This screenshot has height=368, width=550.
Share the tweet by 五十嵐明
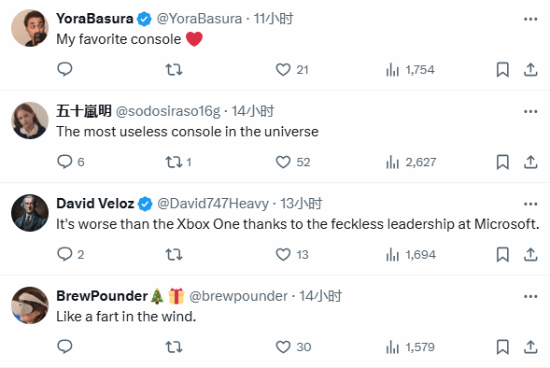coord(531,162)
